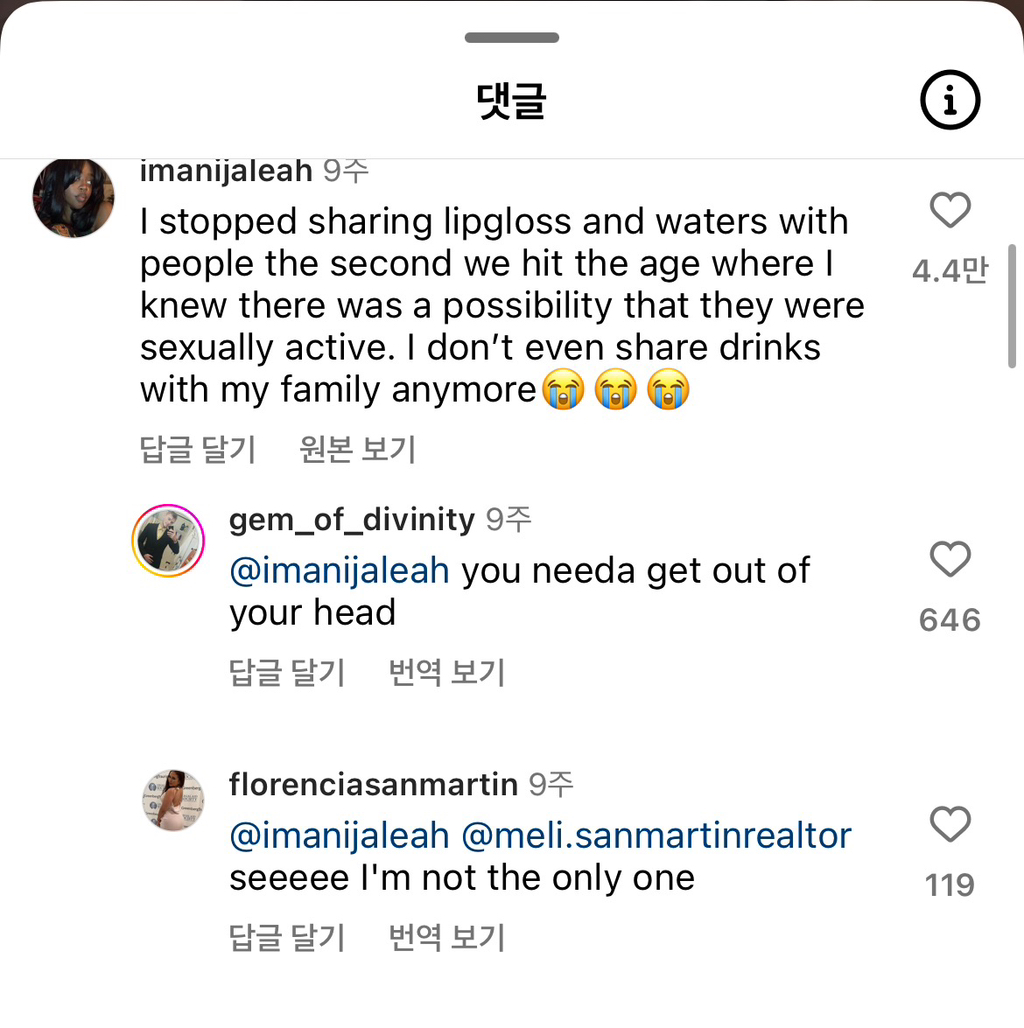1024x1028 pixels.
Task: Tap 번역 보기 under florenciasanmartin's reply
Action: click(x=446, y=938)
